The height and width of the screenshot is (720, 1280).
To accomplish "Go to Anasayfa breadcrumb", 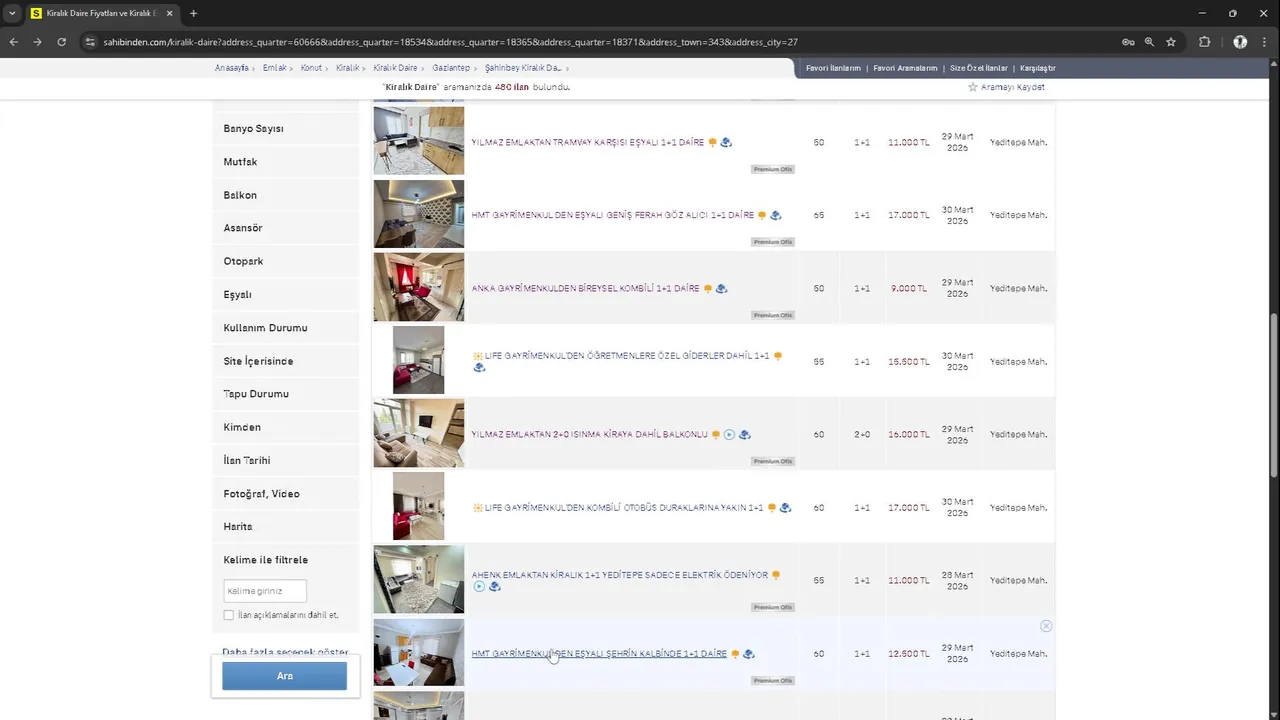I will [x=231, y=68].
